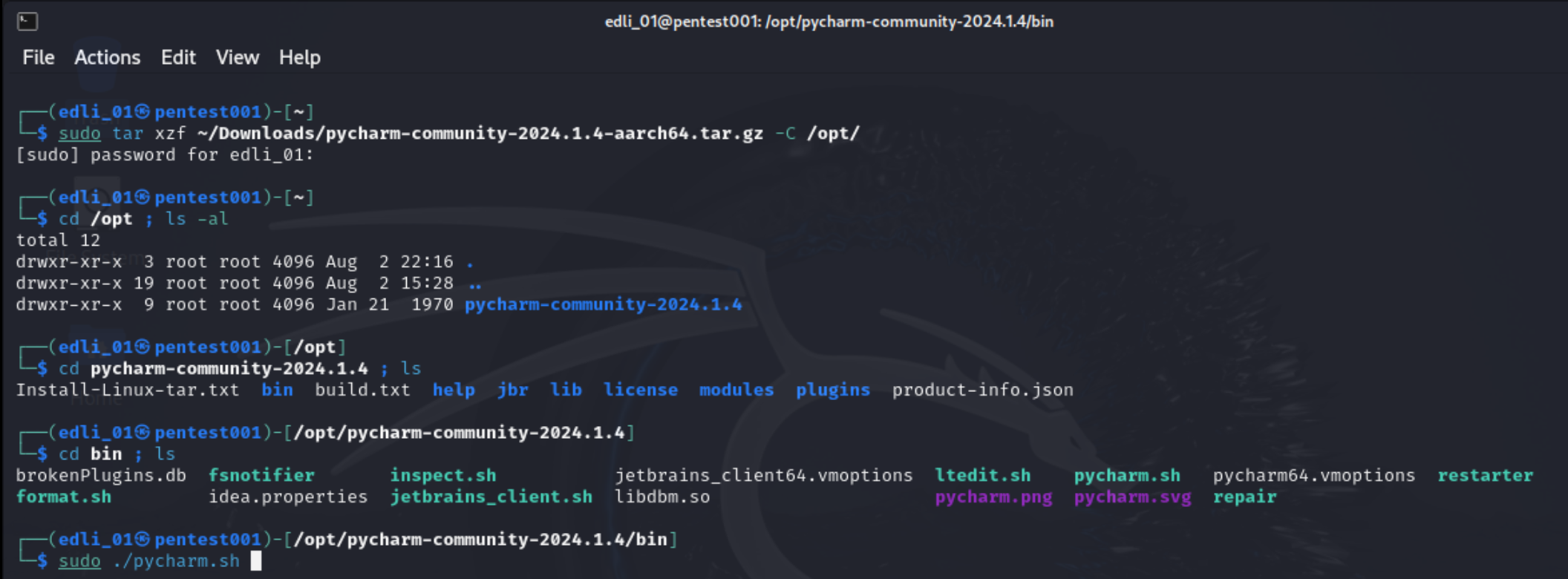Click 'Install-Linux-tar.txt' file name
Image resolution: width=1568 pixels, height=579 pixels.
tap(128, 390)
